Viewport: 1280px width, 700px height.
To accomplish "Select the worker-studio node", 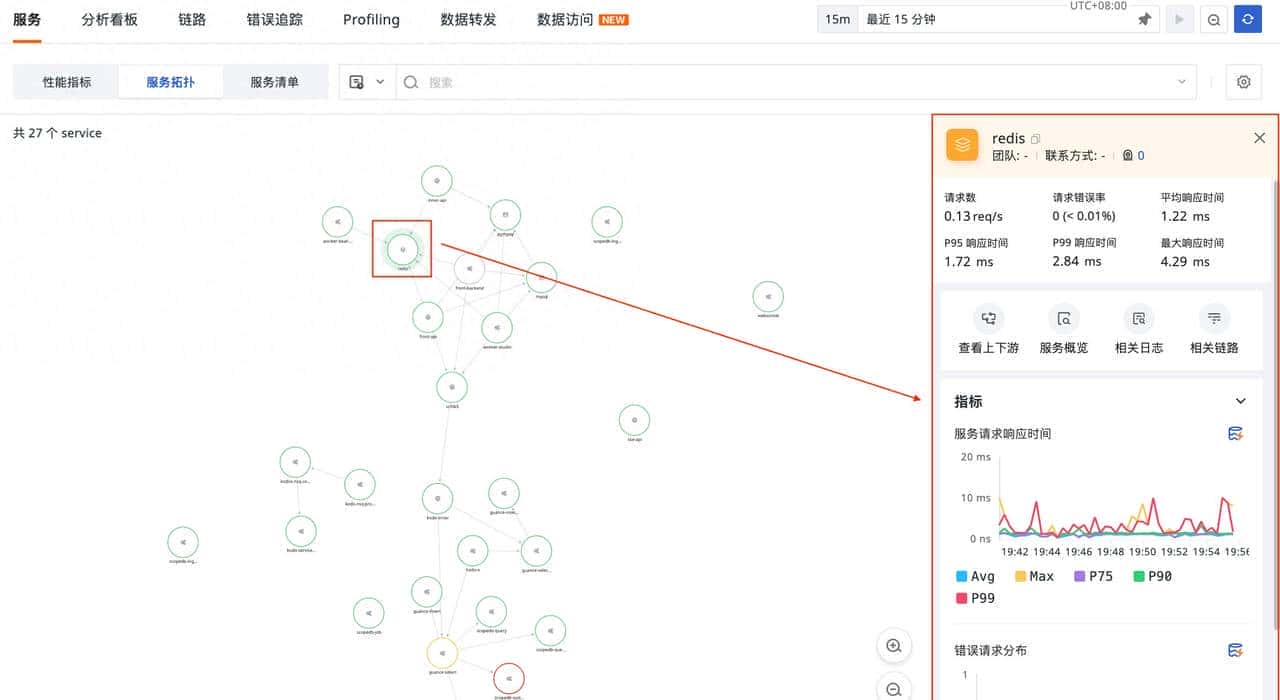I will pos(497,328).
